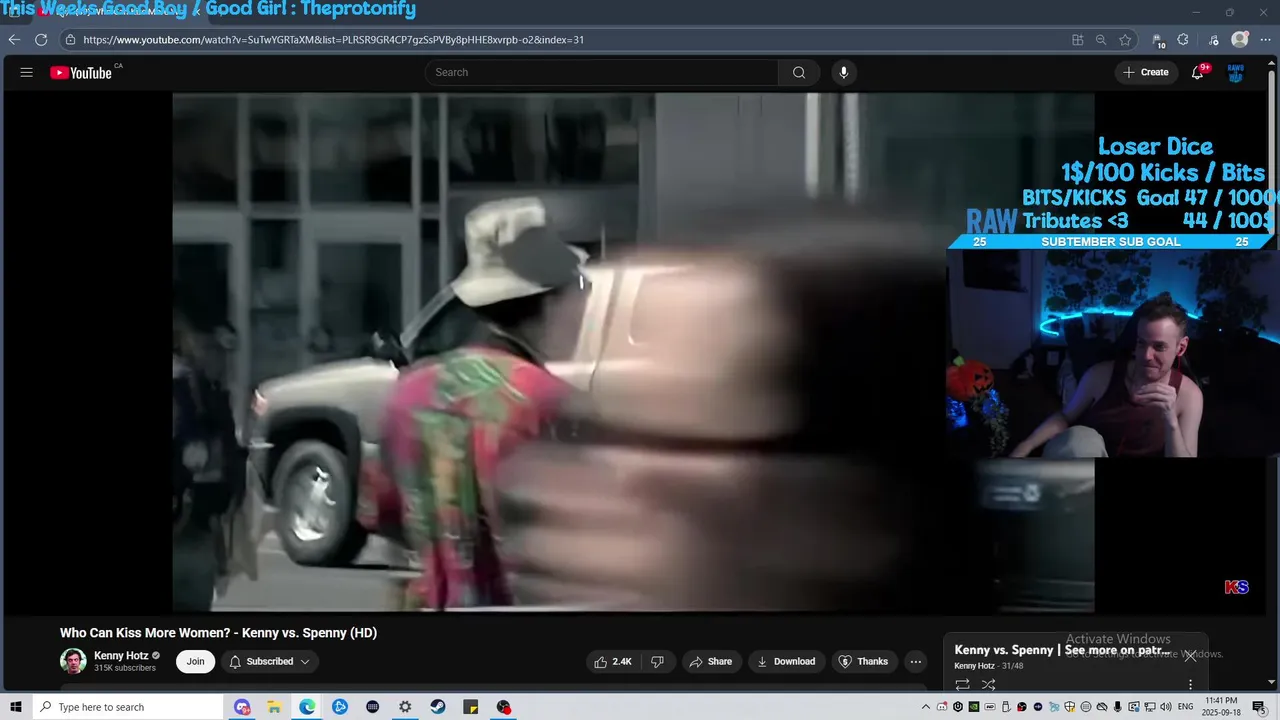1280x720 pixels.
Task: Open the ENG language indicator
Action: (x=1186, y=707)
